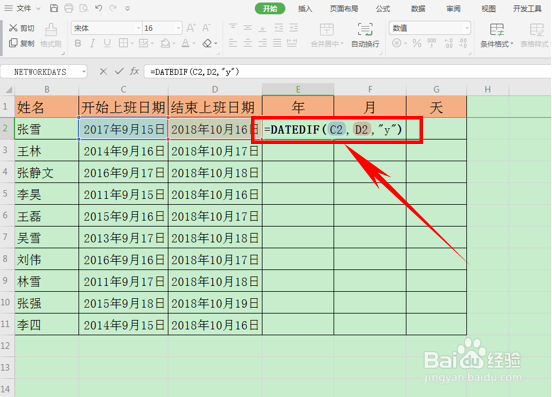552x397 pixels.
Task: Decrease decimal places icon
Action: click(x=463, y=43)
